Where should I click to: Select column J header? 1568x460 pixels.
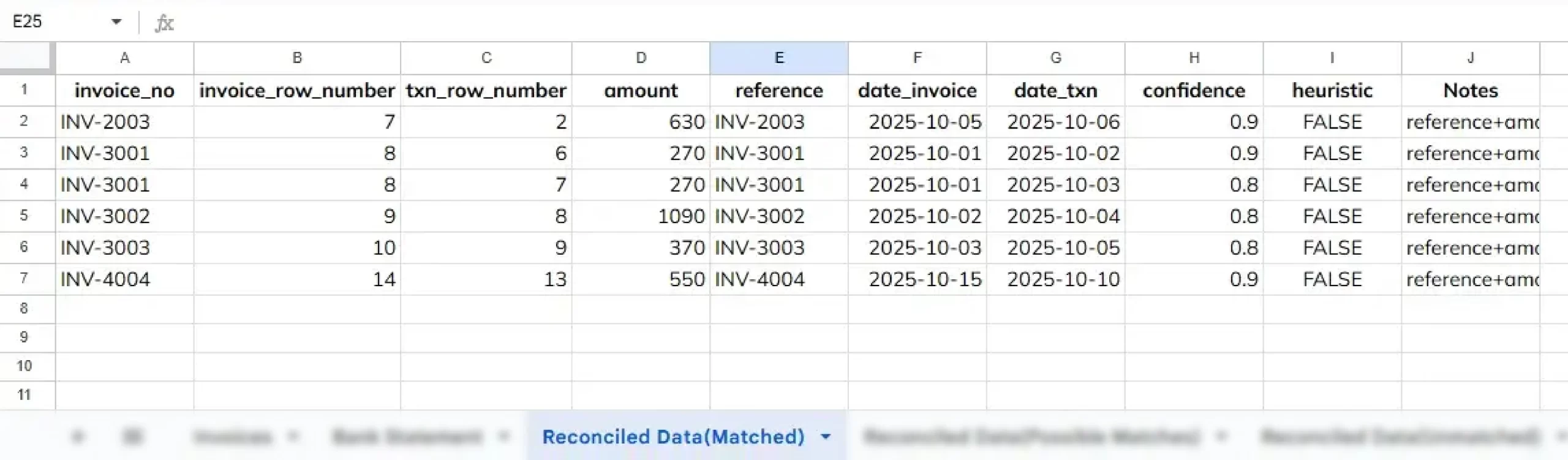click(1471, 58)
